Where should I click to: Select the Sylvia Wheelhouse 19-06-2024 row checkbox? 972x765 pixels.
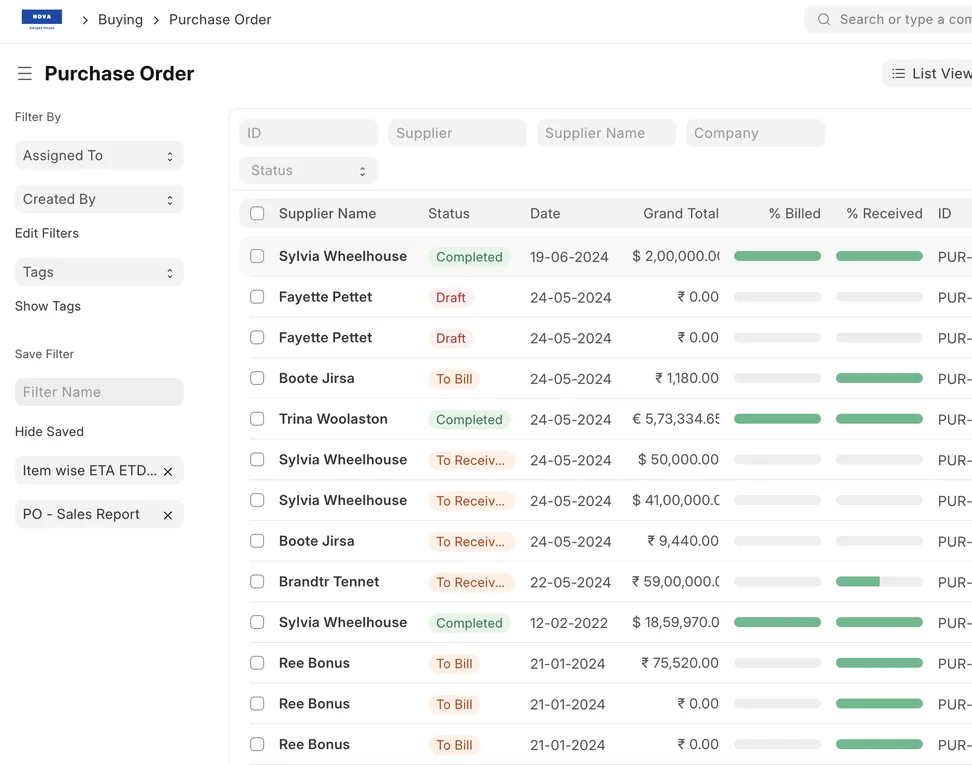257,256
